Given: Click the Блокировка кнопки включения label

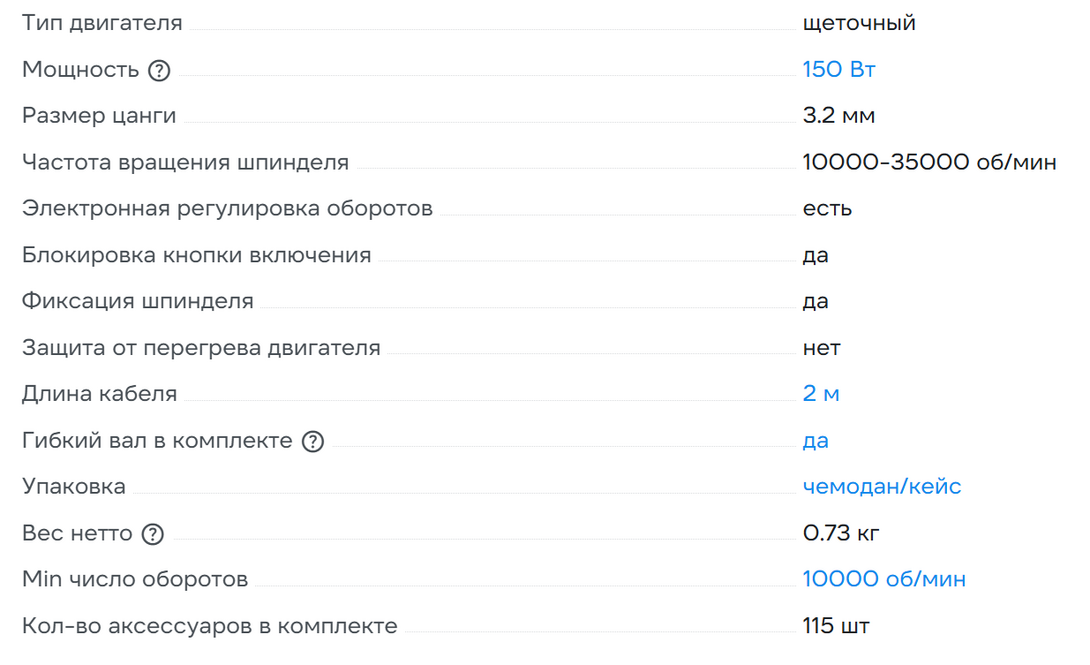Looking at the screenshot, I should (196, 255).
